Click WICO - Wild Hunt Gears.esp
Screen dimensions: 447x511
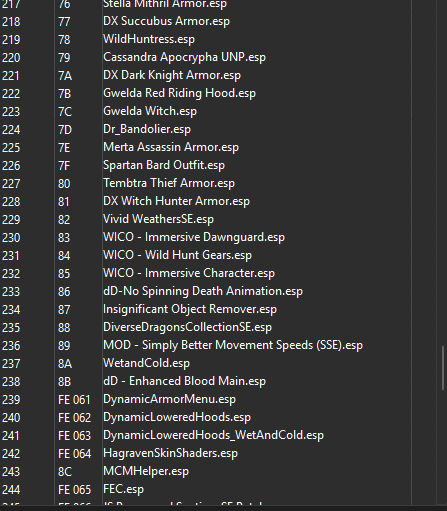(177, 255)
